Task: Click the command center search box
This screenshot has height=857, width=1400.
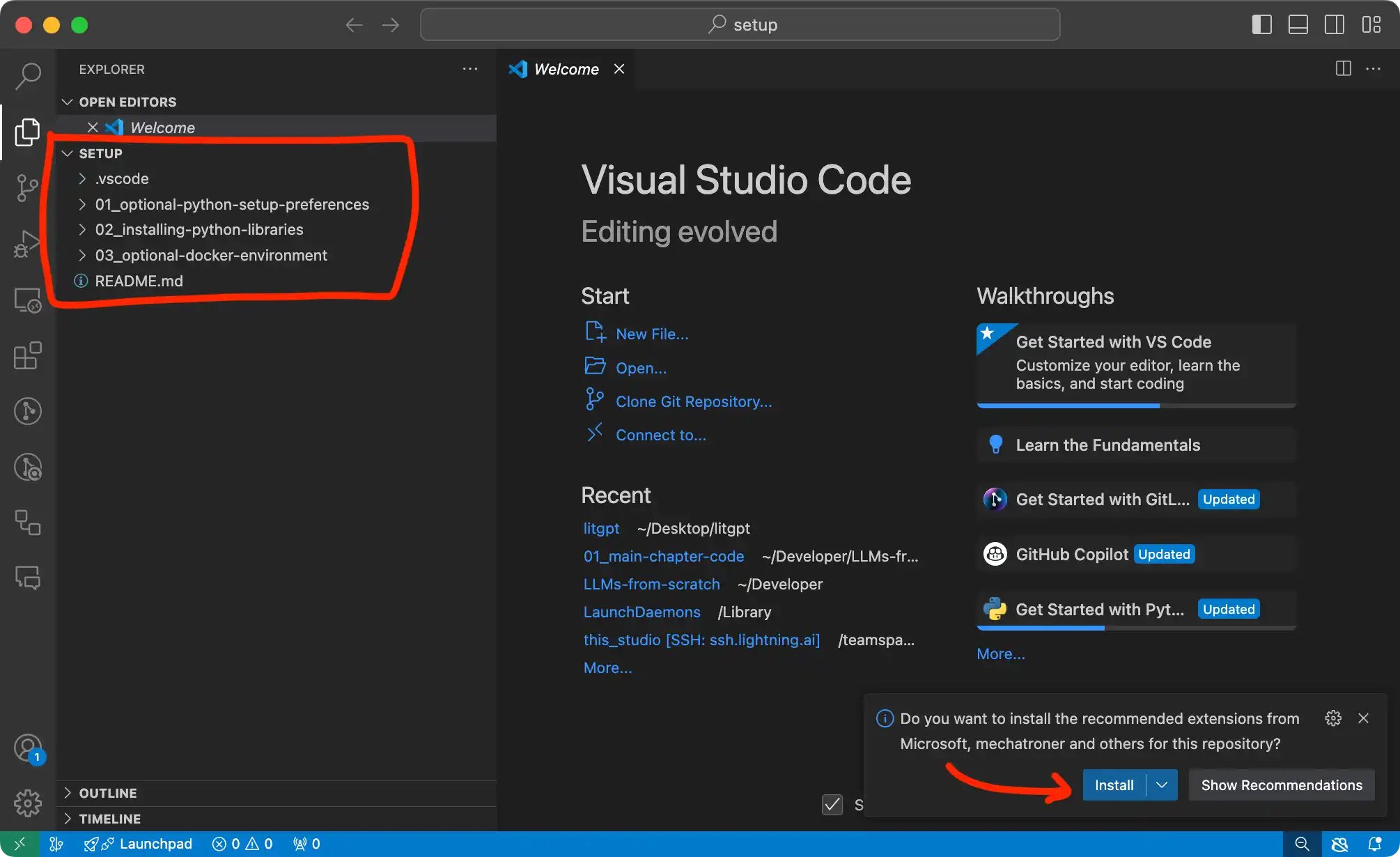Action: pyautogui.click(x=740, y=25)
